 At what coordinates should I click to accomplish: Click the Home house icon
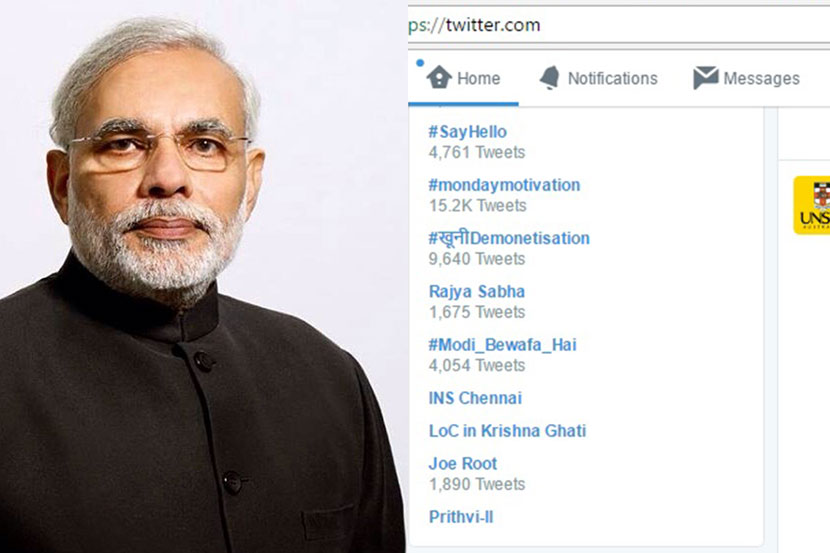pyautogui.click(x=439, y=77)
